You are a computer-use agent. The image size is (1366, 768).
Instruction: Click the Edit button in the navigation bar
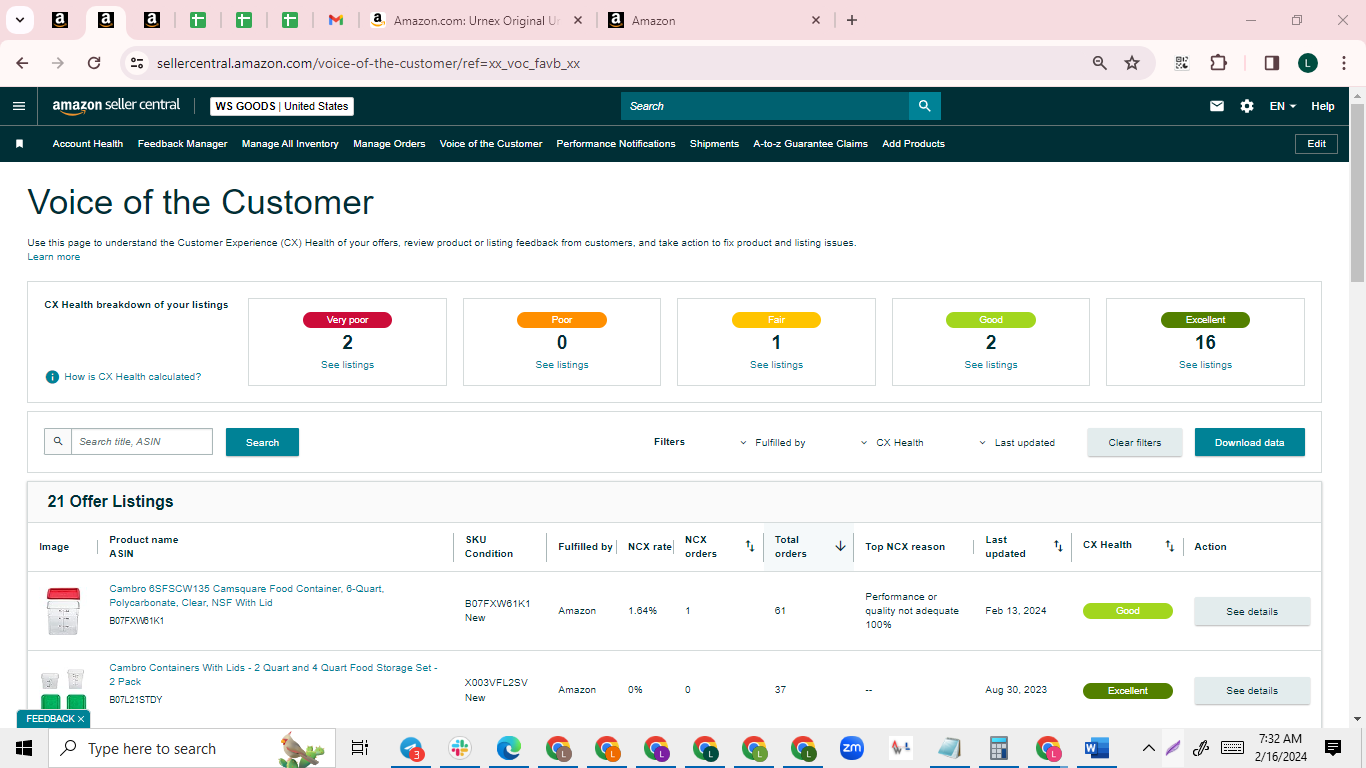pyautogui.click(x=1317, y=144)
